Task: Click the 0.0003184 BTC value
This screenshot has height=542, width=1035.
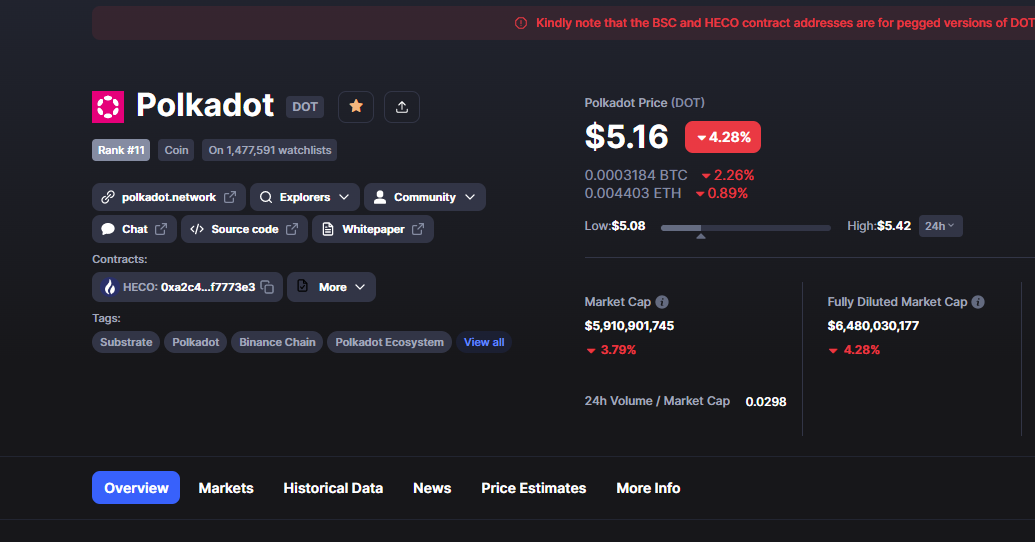Action: pyautogui.click(x=636, y=175)
